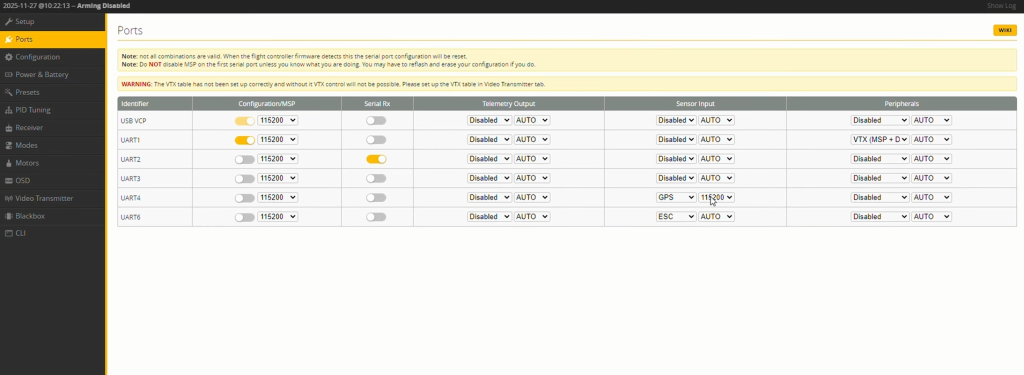Open the CLI tab
Viewport: 1024px width, 375px height.
52,233
